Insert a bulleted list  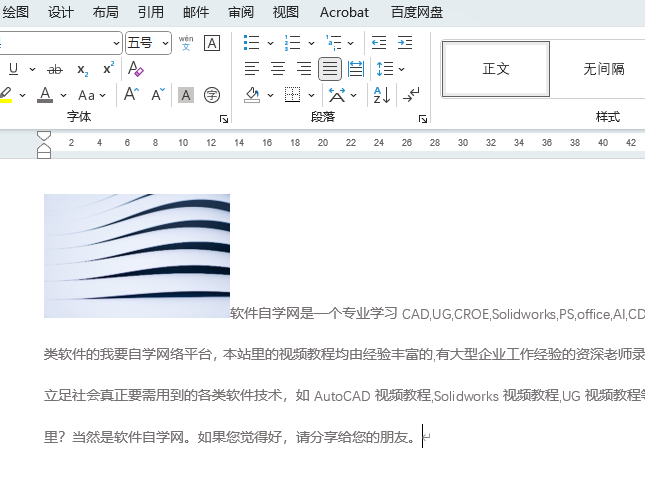pyautogui.click(x=251, y=43)
